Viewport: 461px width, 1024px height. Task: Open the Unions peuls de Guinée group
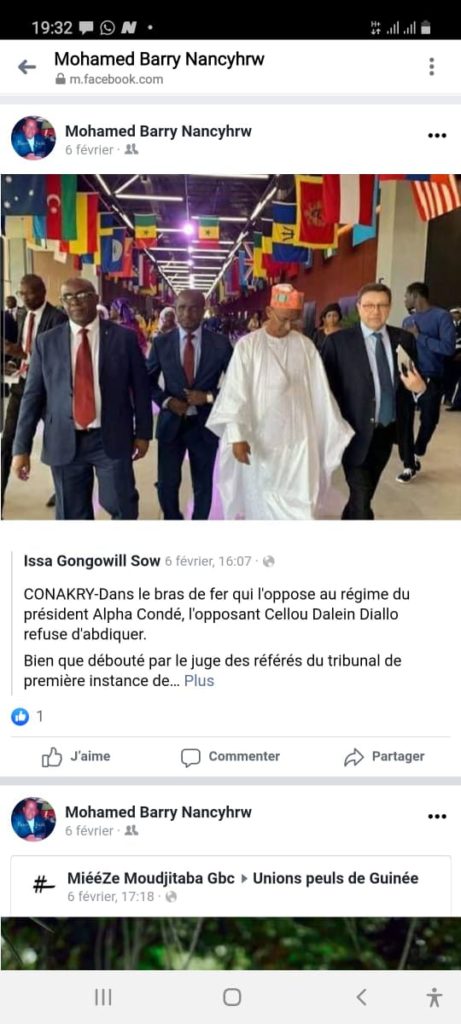coord(336,878)
